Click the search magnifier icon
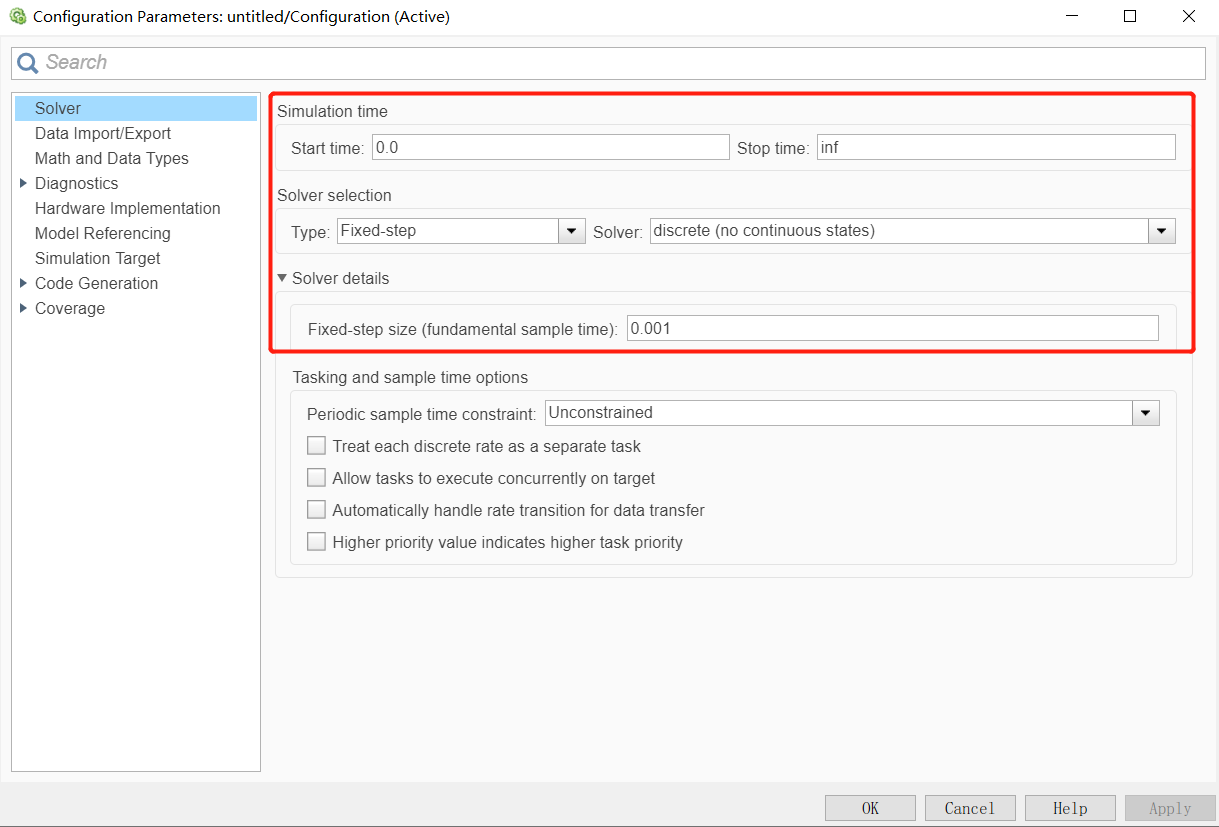1219x827 pixels. point(27,63)
